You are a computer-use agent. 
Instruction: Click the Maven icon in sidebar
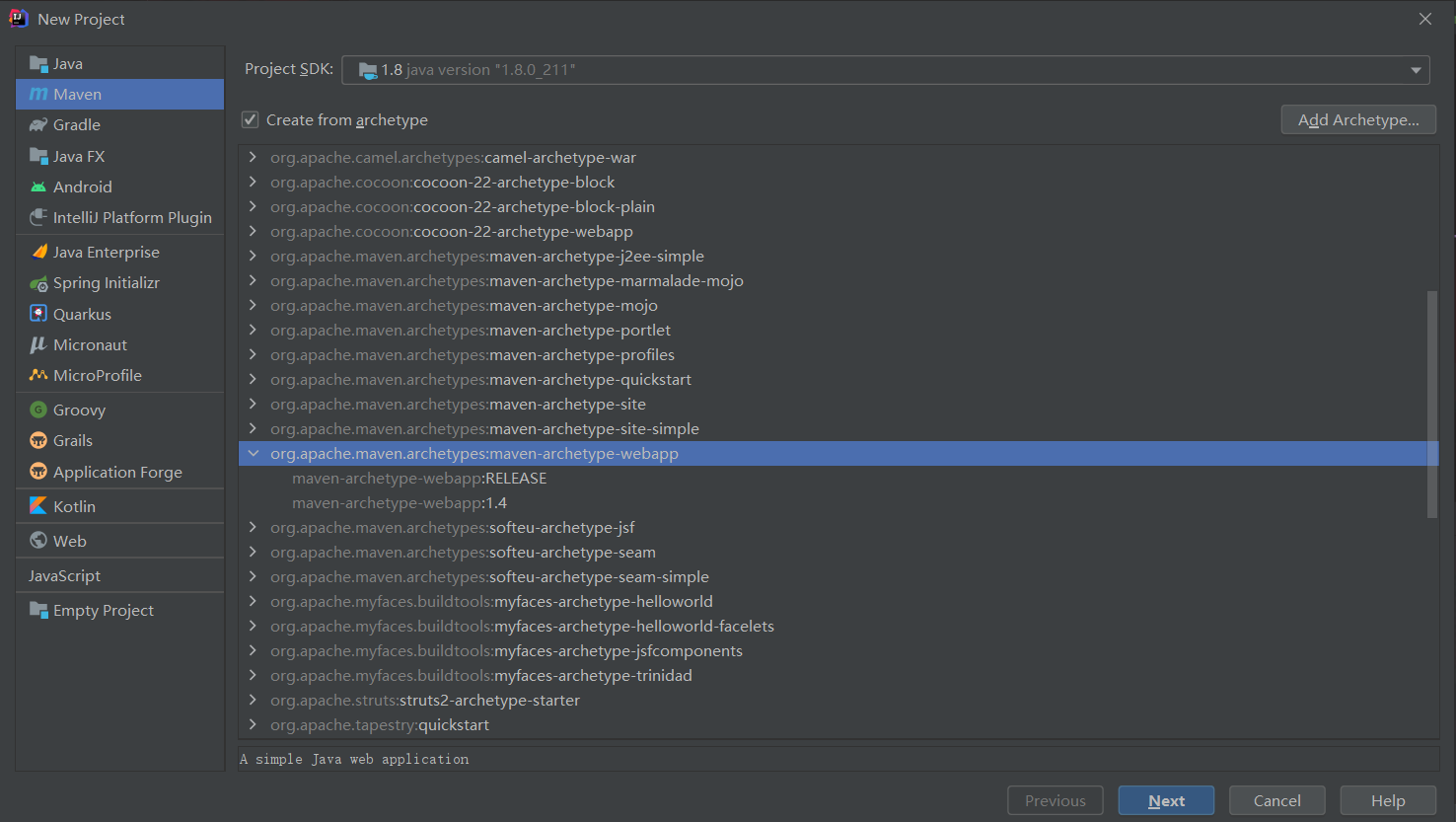pos(38,95)
